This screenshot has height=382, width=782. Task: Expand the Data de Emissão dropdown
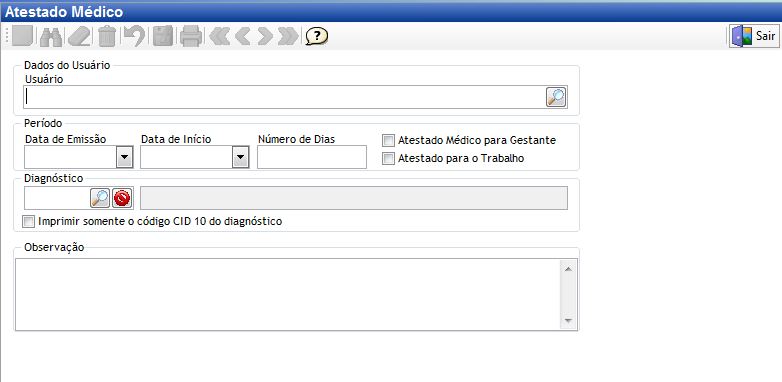(x=125, y=158)
